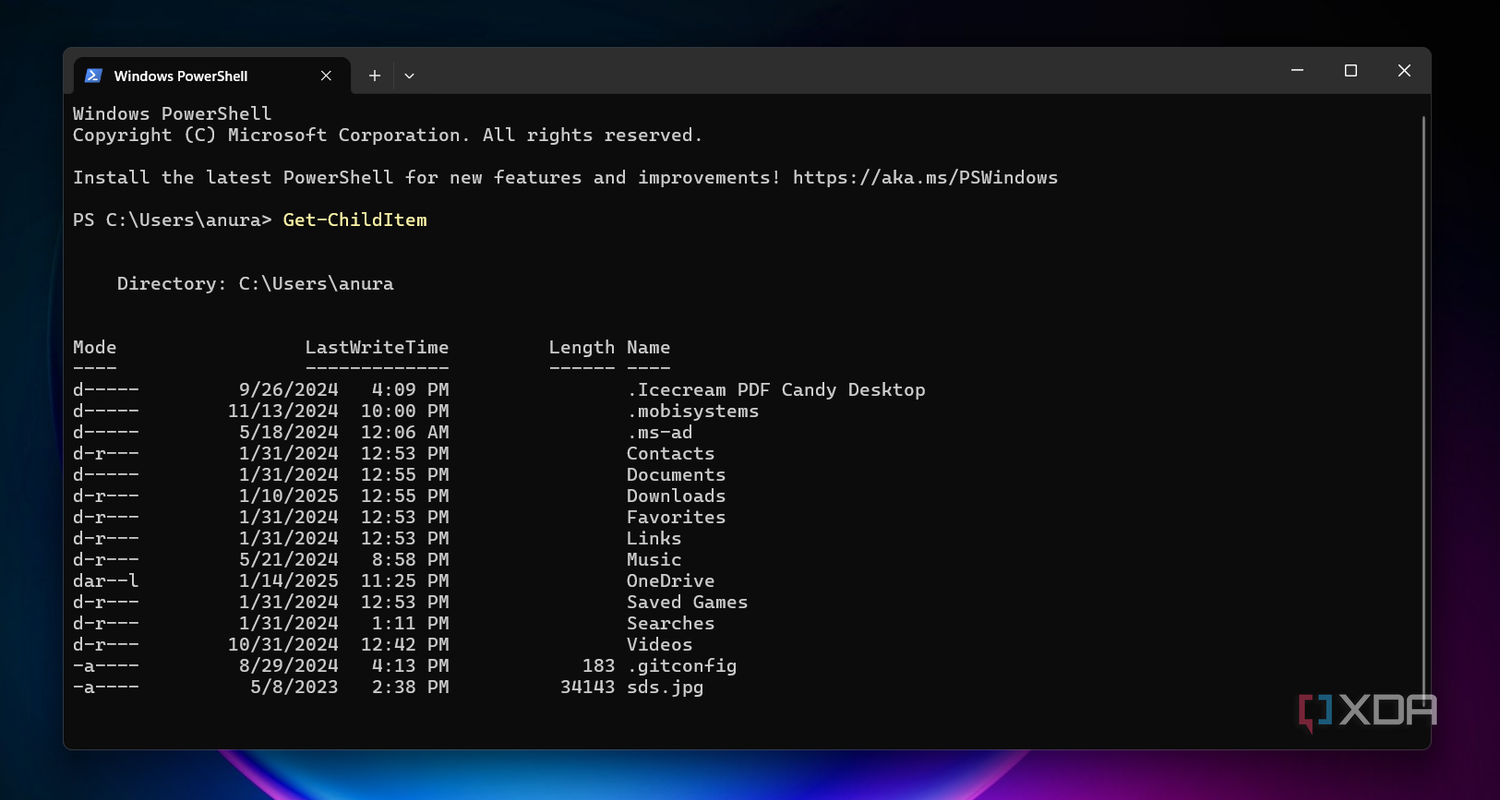Click the Documents folder name

[676, 475]
